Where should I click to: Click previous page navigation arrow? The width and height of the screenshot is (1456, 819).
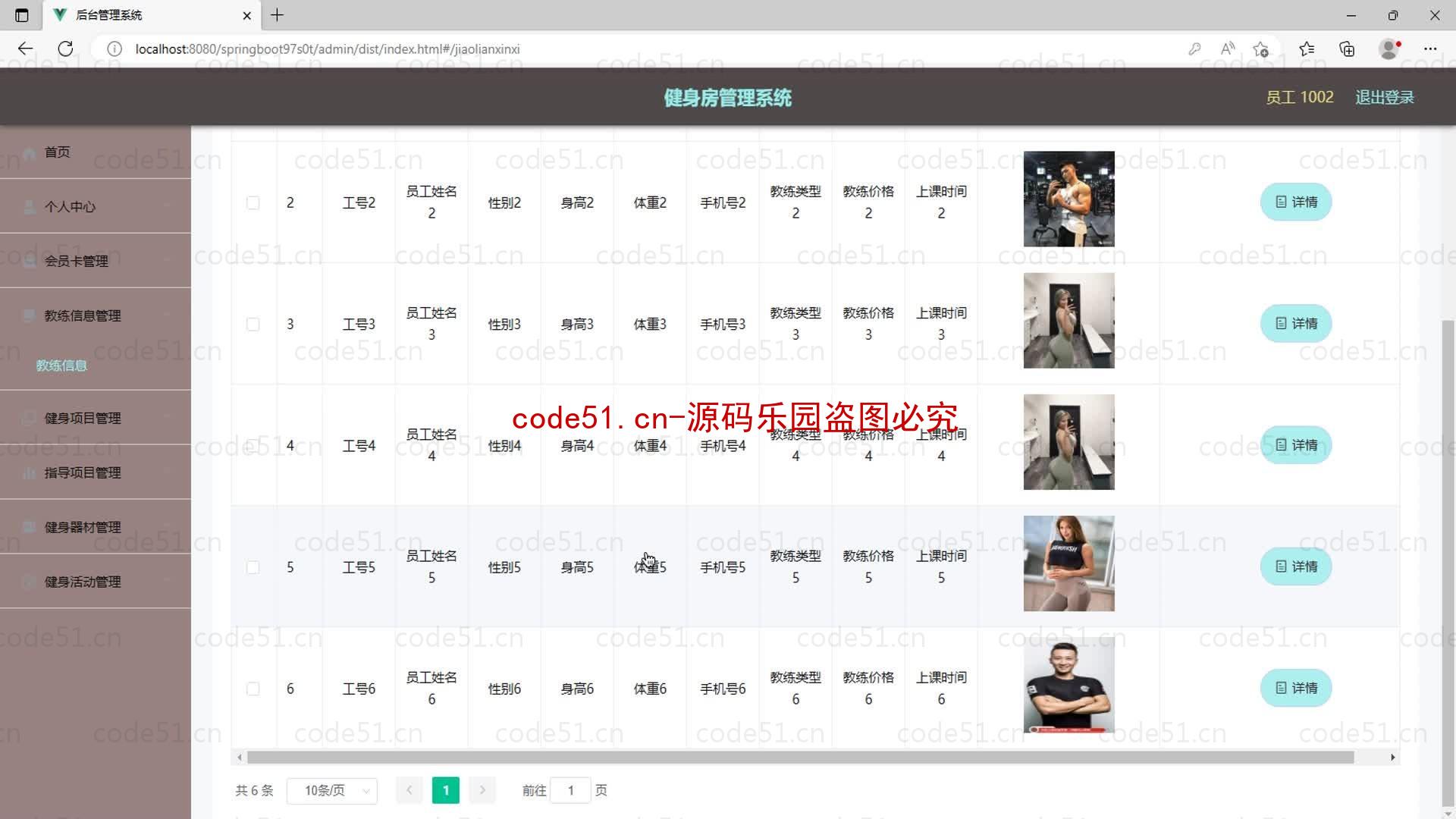coord(409,790)
